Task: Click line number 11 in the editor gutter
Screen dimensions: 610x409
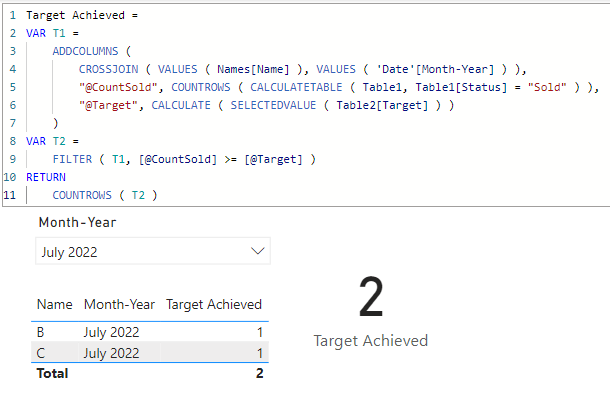Action: [x=10, y=195]
